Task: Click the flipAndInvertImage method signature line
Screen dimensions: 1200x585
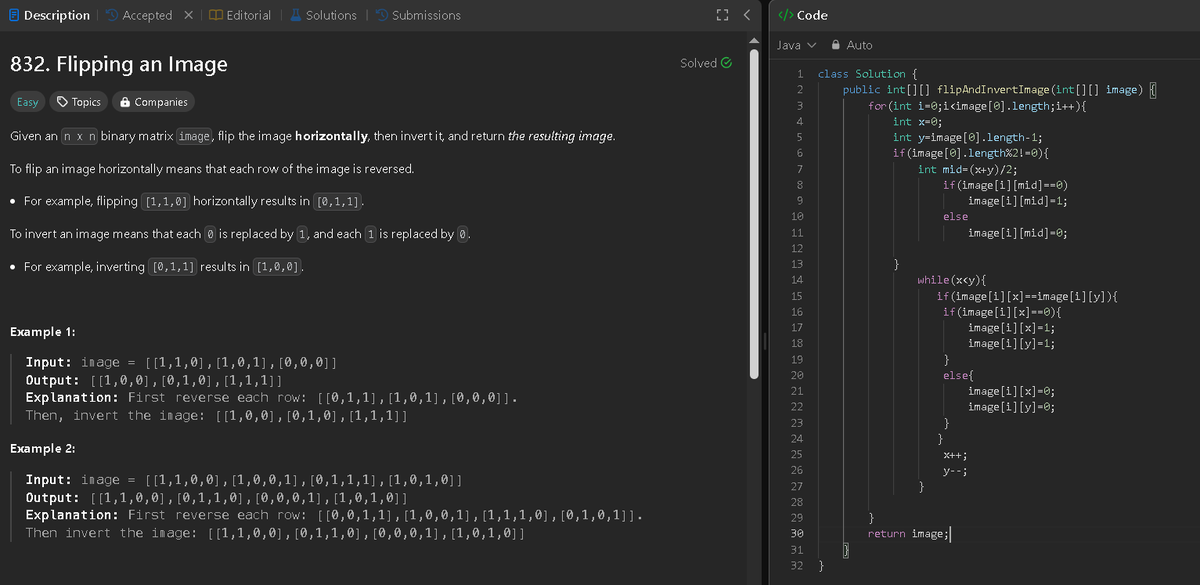Action: (x=999, y=89)
